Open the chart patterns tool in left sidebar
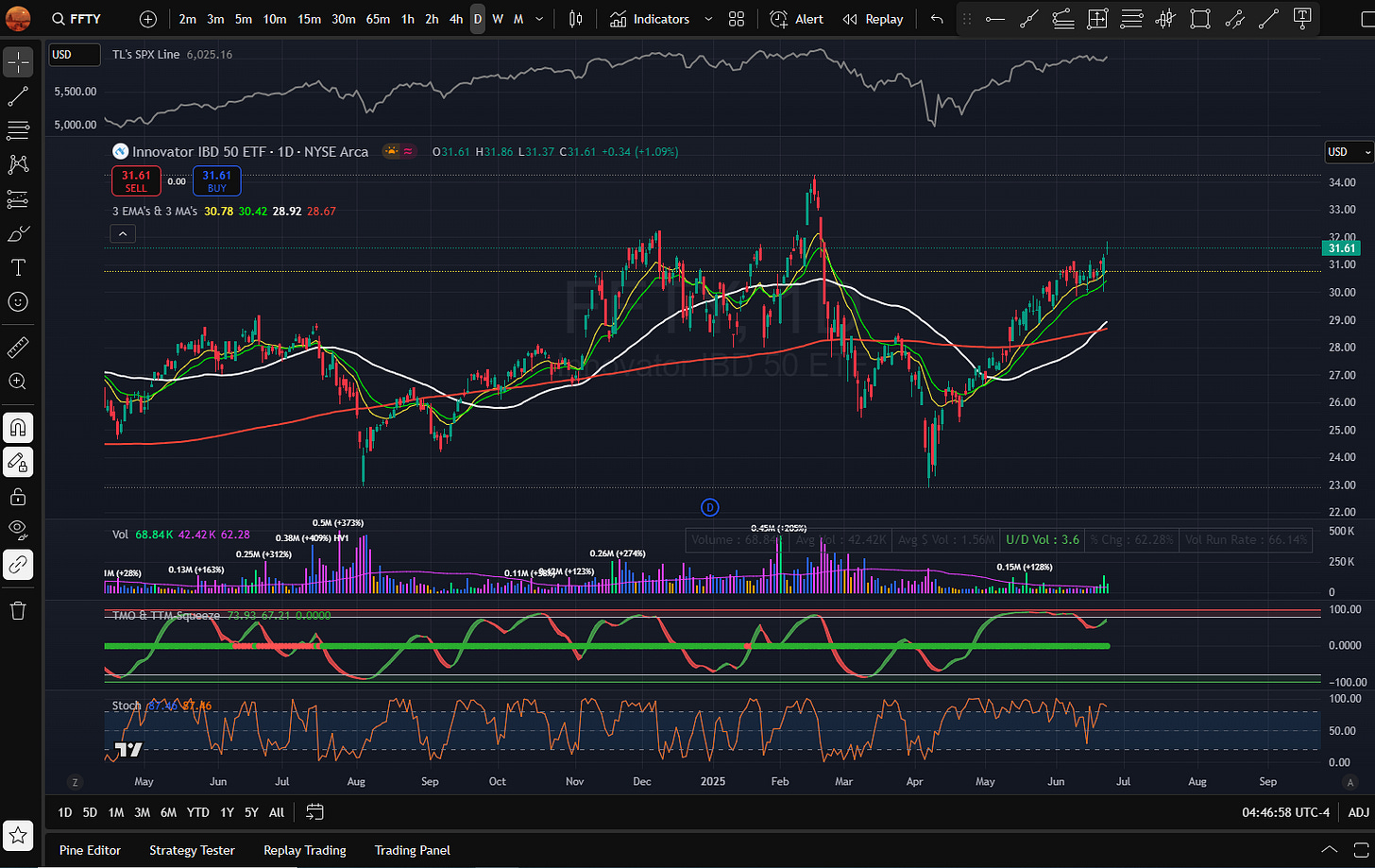The width and height of the screenshot is (1375, 868). [x=18, y=164]
